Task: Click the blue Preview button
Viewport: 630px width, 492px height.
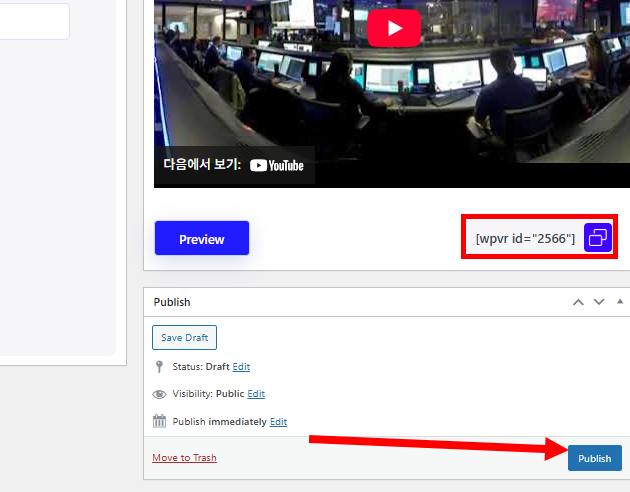Action: [202, 238]
